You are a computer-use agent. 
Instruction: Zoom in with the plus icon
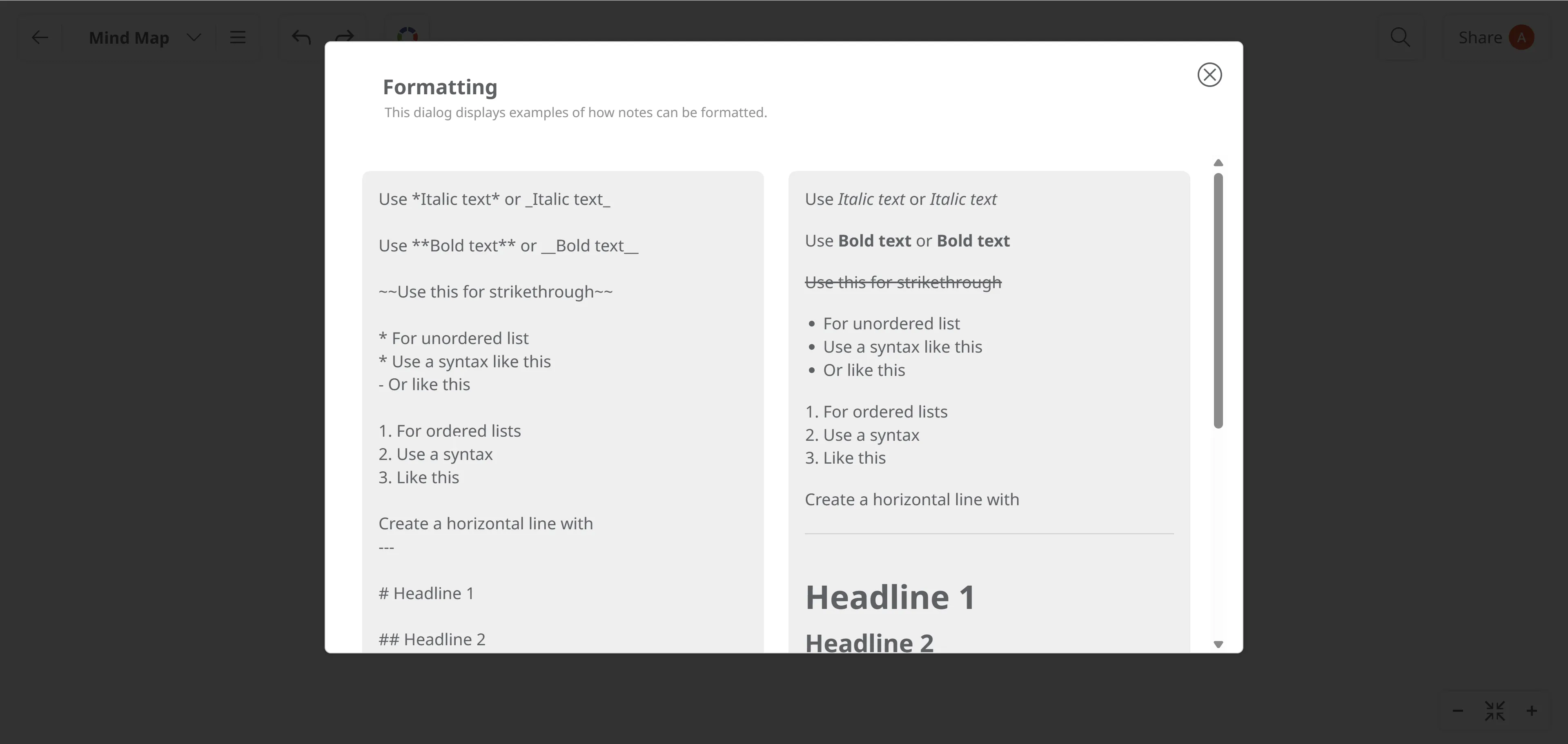click(x=1532, y=711)
